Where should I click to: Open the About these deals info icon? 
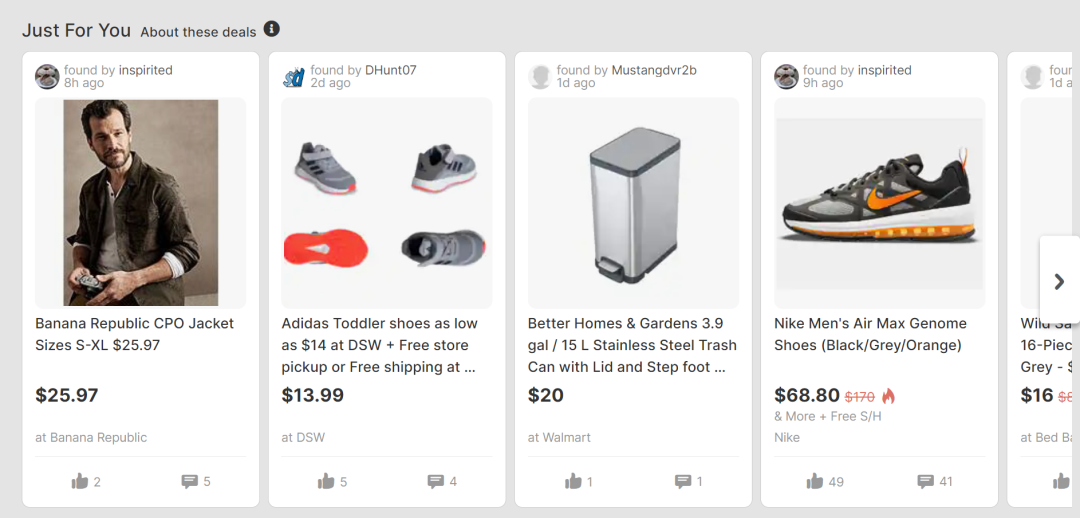pos(272,30)
